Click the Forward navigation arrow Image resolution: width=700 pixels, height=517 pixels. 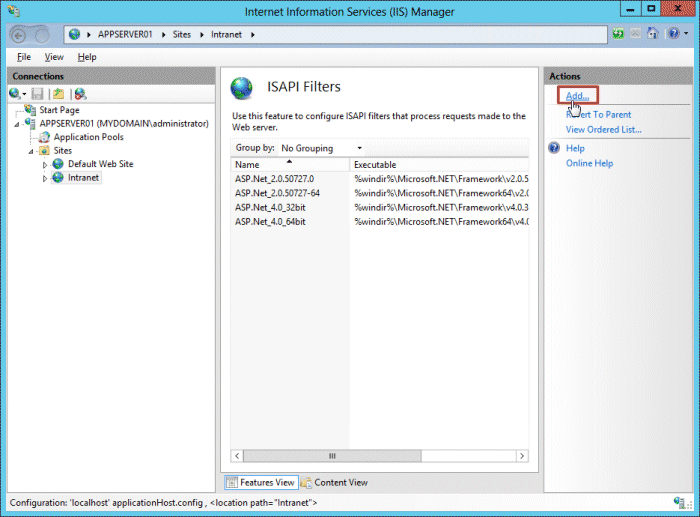point(42,35)
